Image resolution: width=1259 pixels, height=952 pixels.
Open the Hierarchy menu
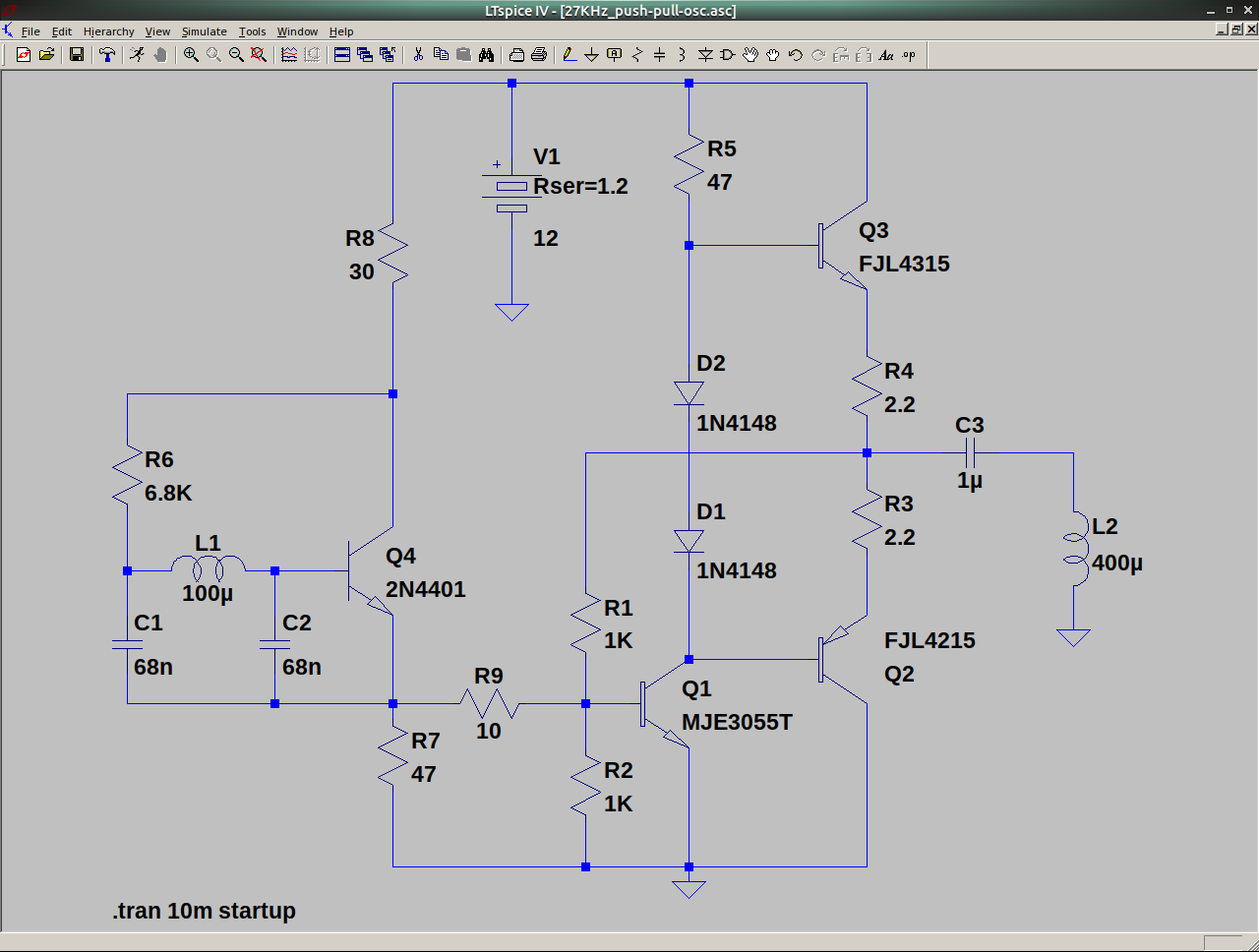coord(108,31)
